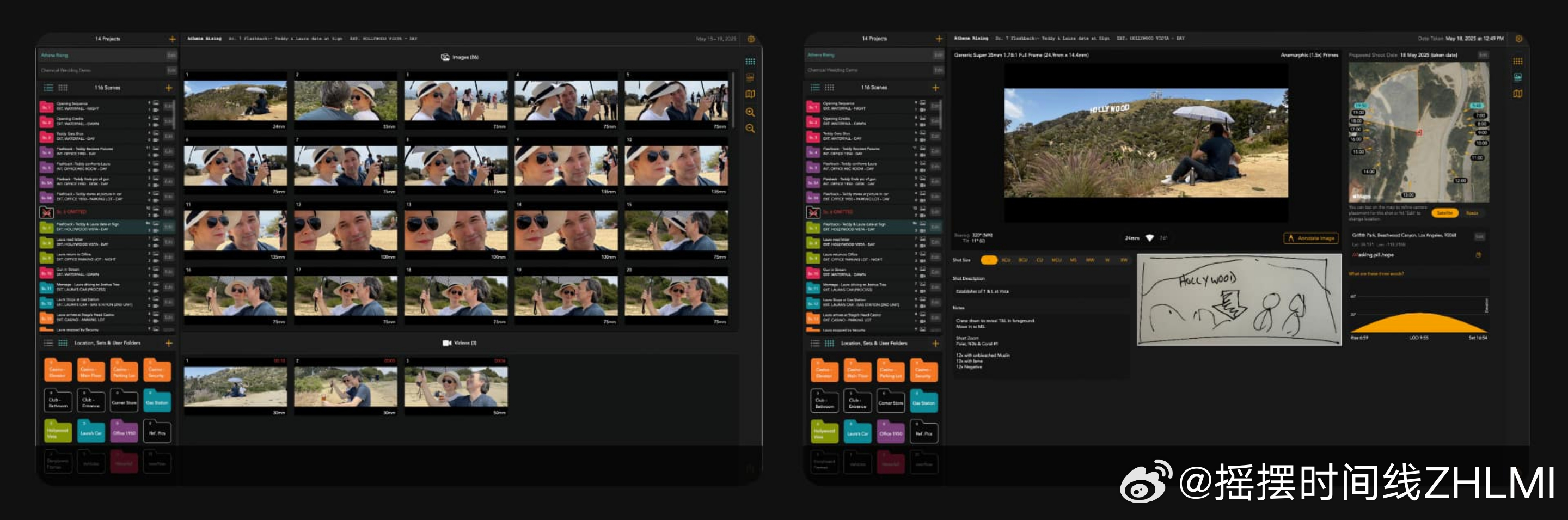The width and height of the screenshot is (1568, 520).
Task: Select thumbnail grid view icon, right window toolbar
Action: [1517, 62]
